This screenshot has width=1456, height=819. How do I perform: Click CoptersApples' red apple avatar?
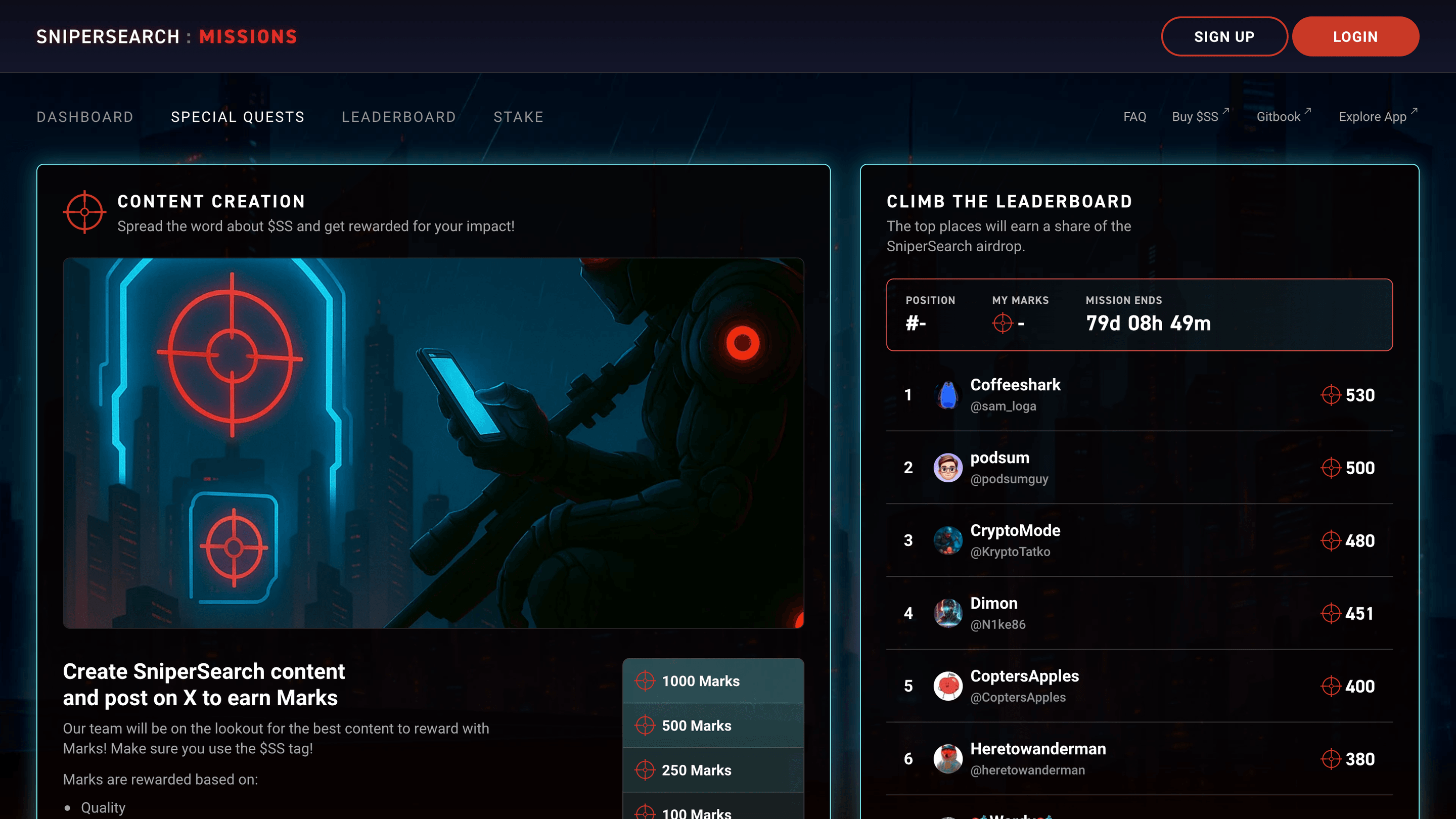948,686
